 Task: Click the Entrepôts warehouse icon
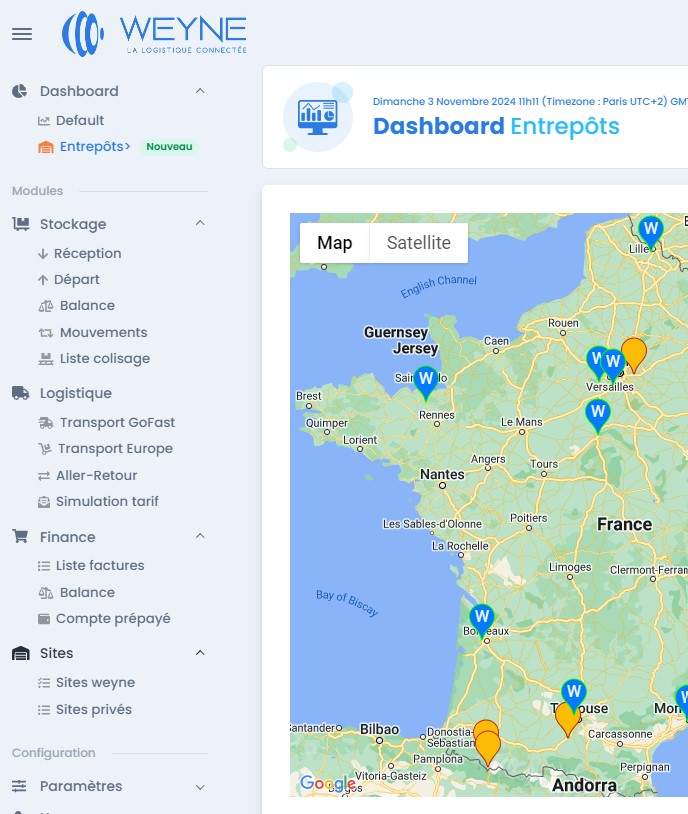[x=46, y=147]
